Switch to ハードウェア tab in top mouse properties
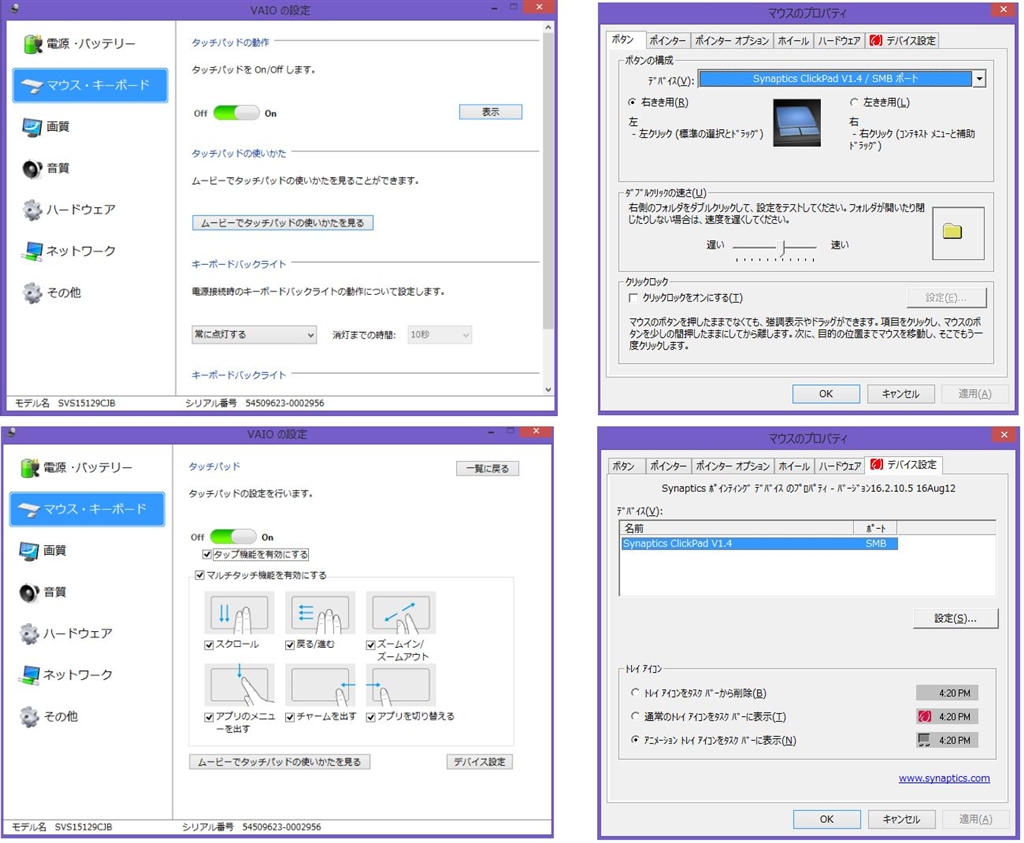The image size is (1024, 843). 839,40
